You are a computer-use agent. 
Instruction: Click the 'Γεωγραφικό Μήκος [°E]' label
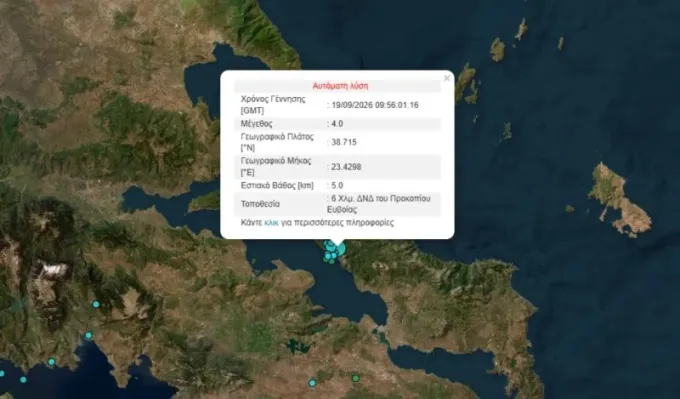[276, 167]
